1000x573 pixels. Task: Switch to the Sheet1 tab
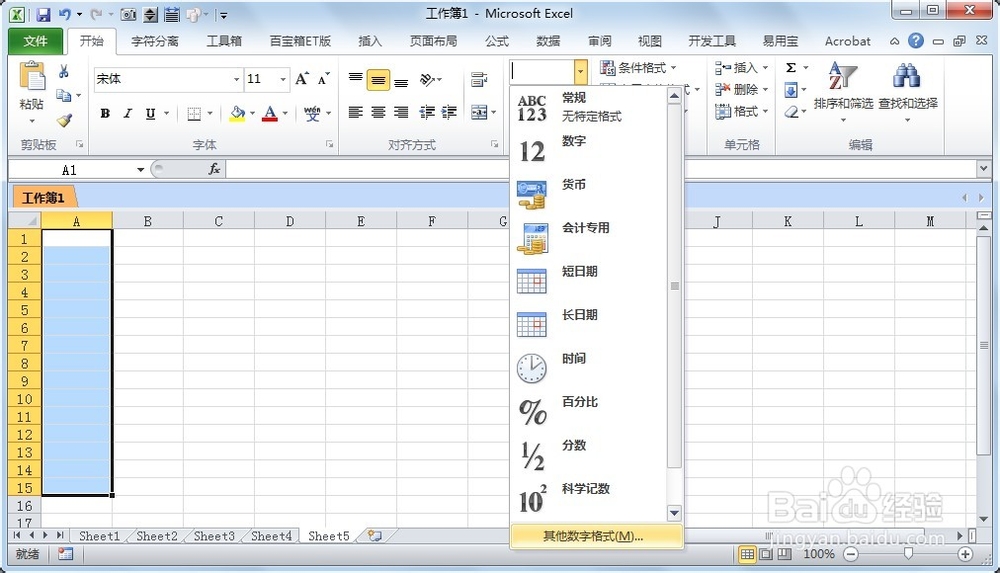pyautogui.click(x=99, y=536)
